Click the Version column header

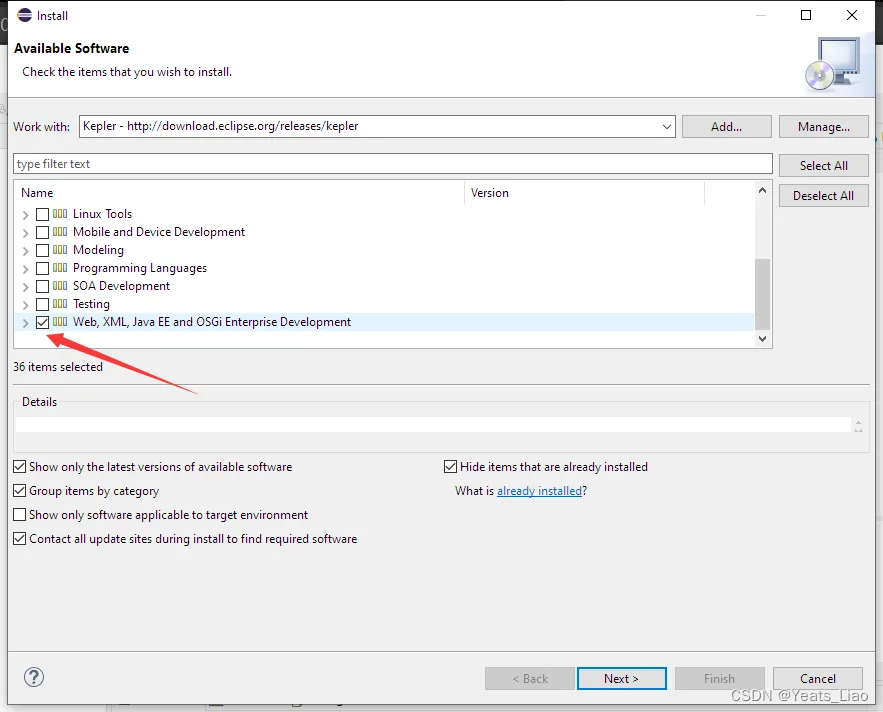point(489,193)
